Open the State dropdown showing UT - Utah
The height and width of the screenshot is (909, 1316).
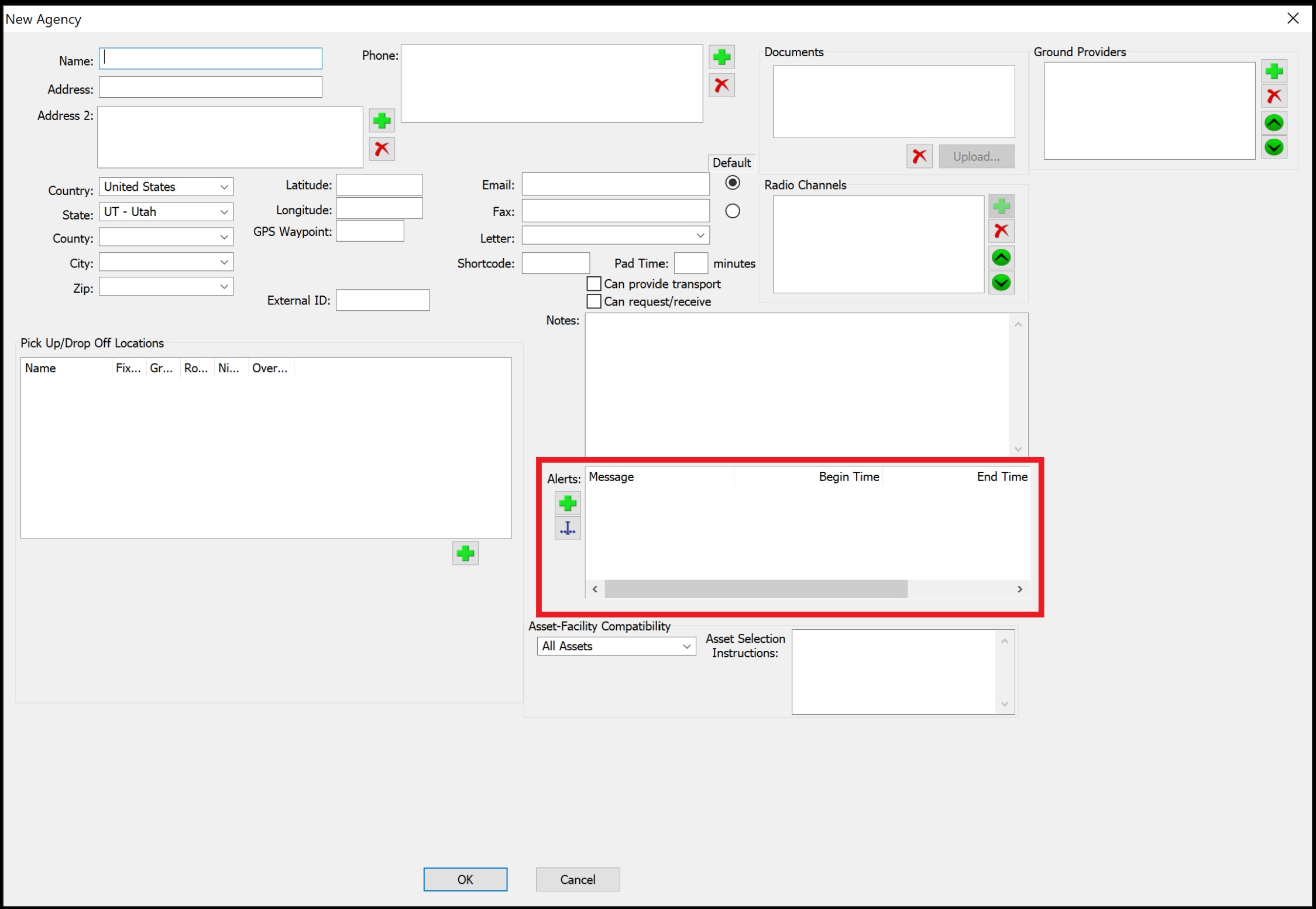166,212
